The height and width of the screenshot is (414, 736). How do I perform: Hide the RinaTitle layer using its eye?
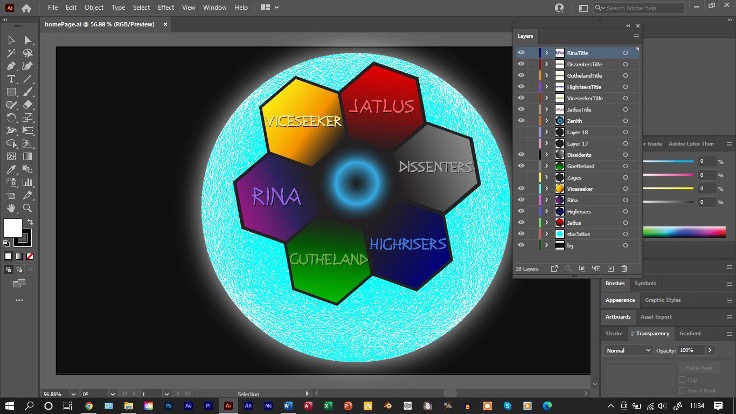(x=521, y=53)
